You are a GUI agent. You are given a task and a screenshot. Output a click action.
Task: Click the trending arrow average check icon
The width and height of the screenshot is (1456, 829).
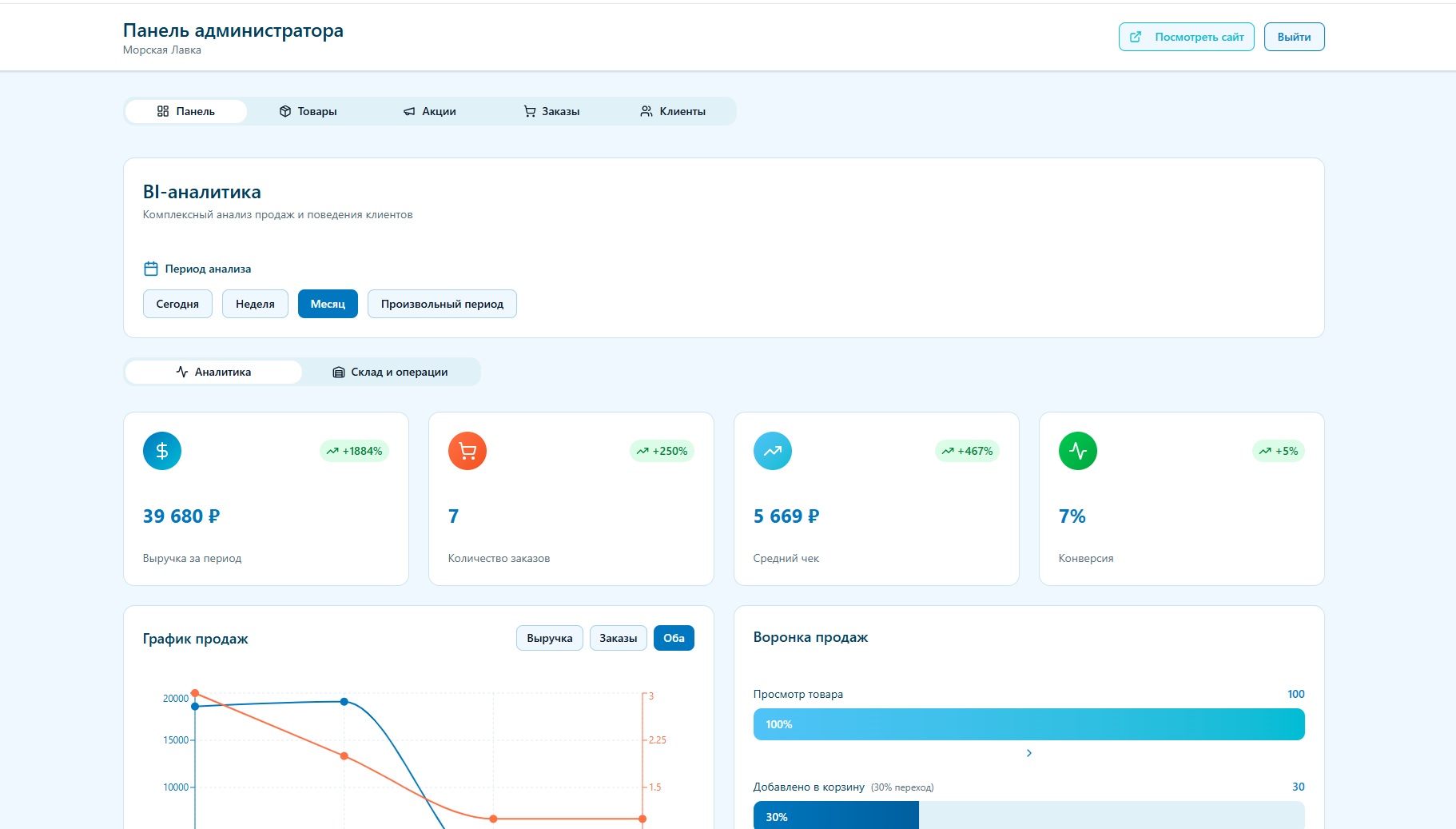point(773,451)
